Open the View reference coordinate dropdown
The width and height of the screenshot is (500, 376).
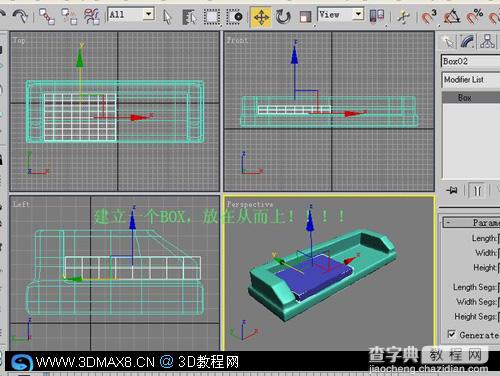click(341, 15)
